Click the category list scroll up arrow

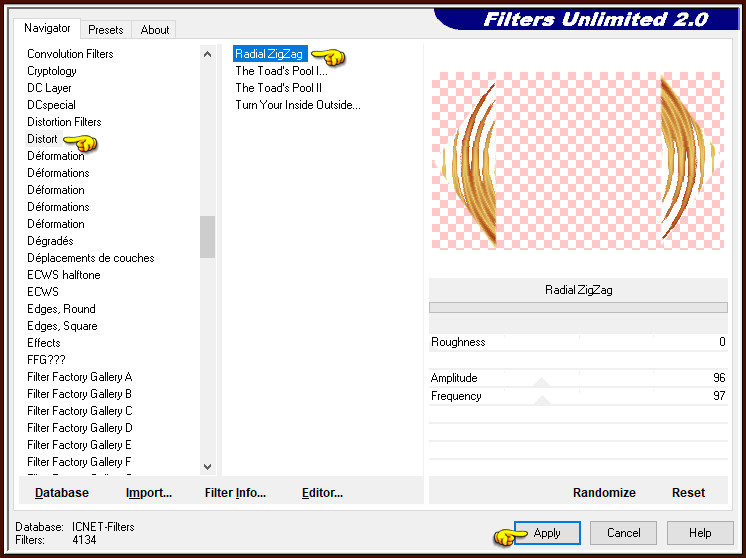(207, 54)
